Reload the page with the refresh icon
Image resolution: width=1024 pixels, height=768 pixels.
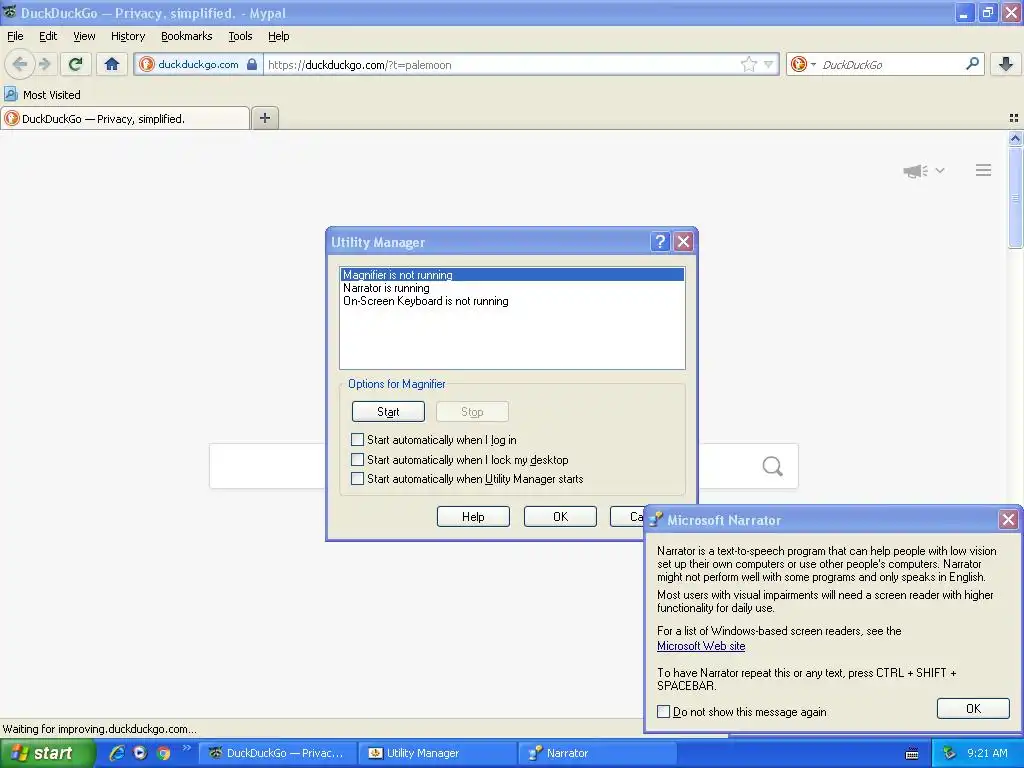(75, 64)
